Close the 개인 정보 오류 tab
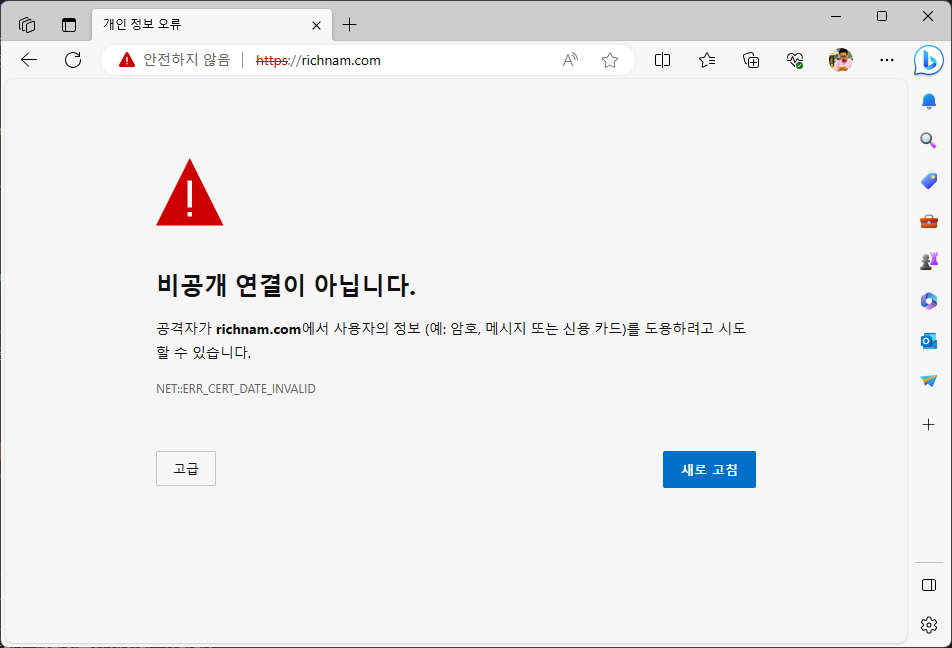The image size is (952, 648). coord(316,25)
